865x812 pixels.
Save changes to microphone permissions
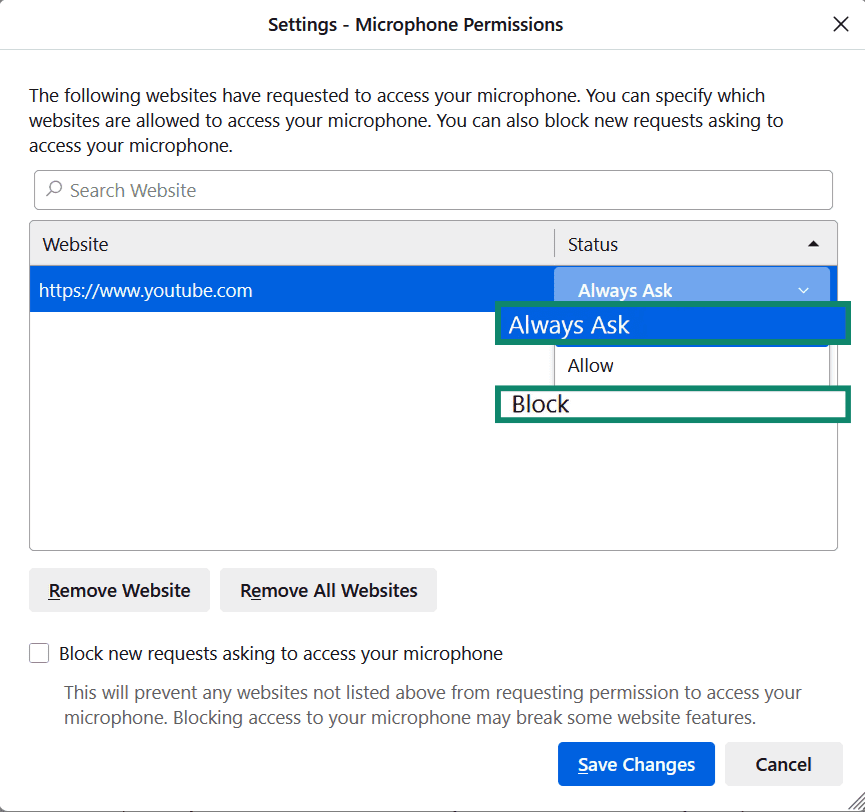[636, 764]
